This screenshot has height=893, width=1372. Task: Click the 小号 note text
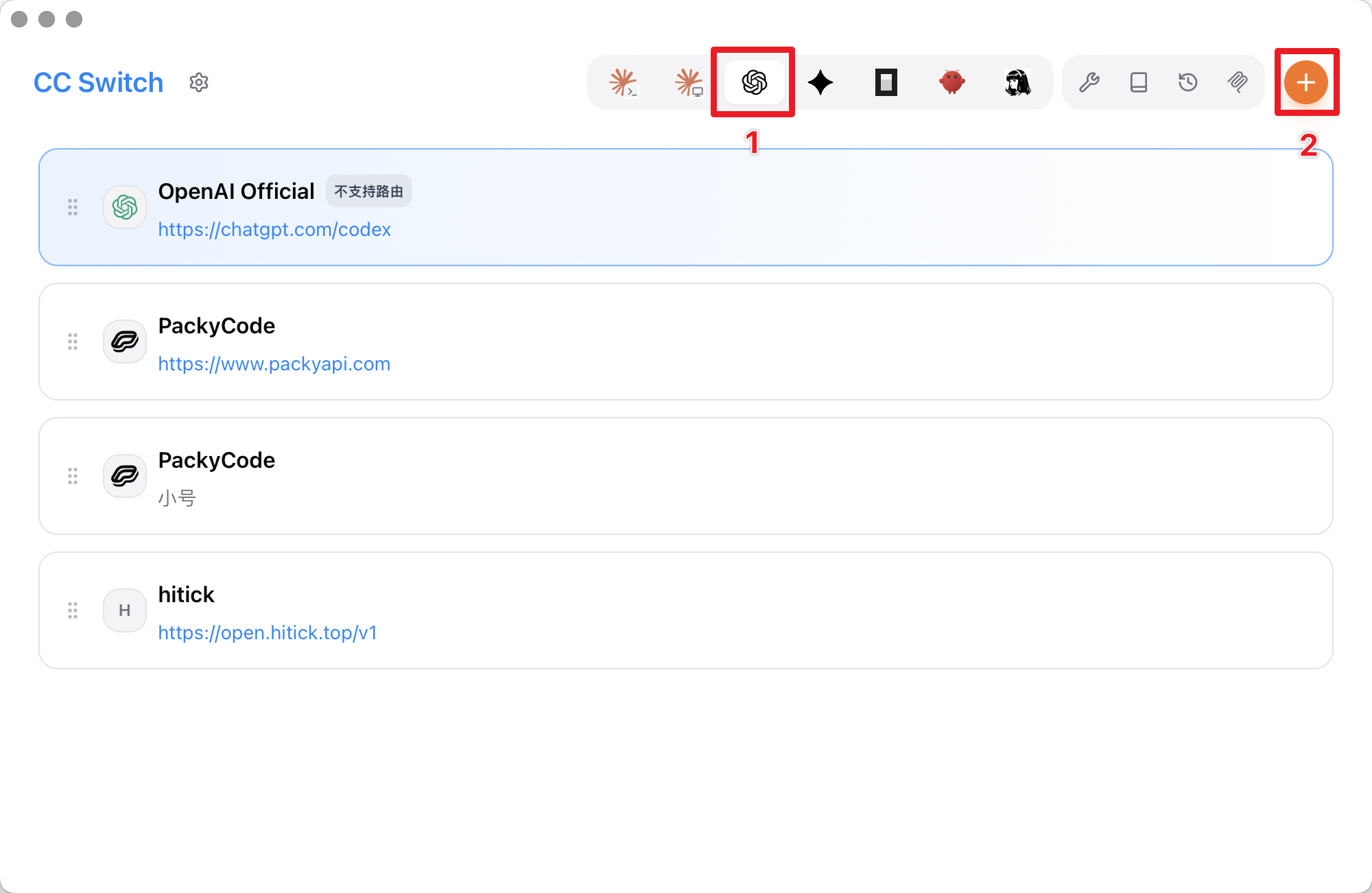click(177, 498)
